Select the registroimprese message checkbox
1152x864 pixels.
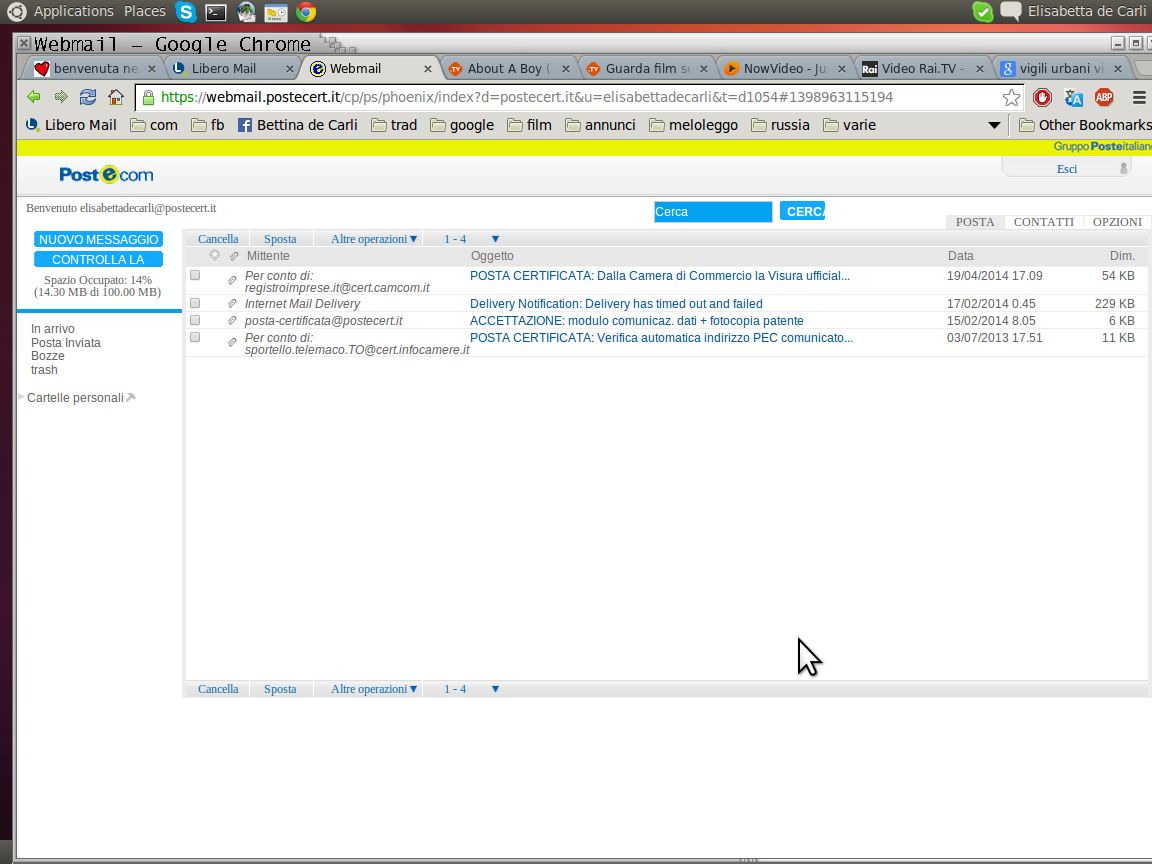(195, 275)
